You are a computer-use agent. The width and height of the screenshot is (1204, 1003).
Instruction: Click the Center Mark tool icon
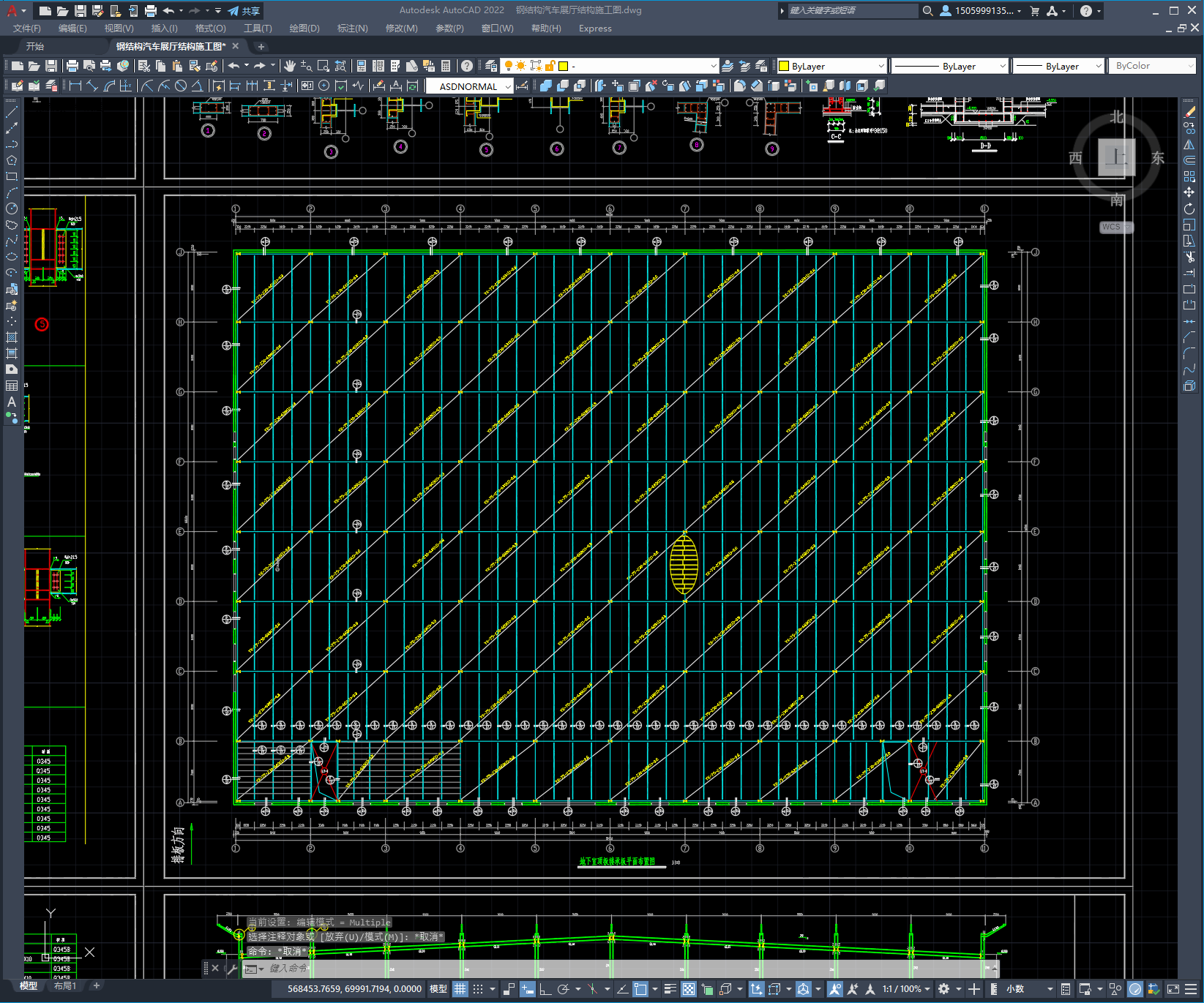point(324,86)
